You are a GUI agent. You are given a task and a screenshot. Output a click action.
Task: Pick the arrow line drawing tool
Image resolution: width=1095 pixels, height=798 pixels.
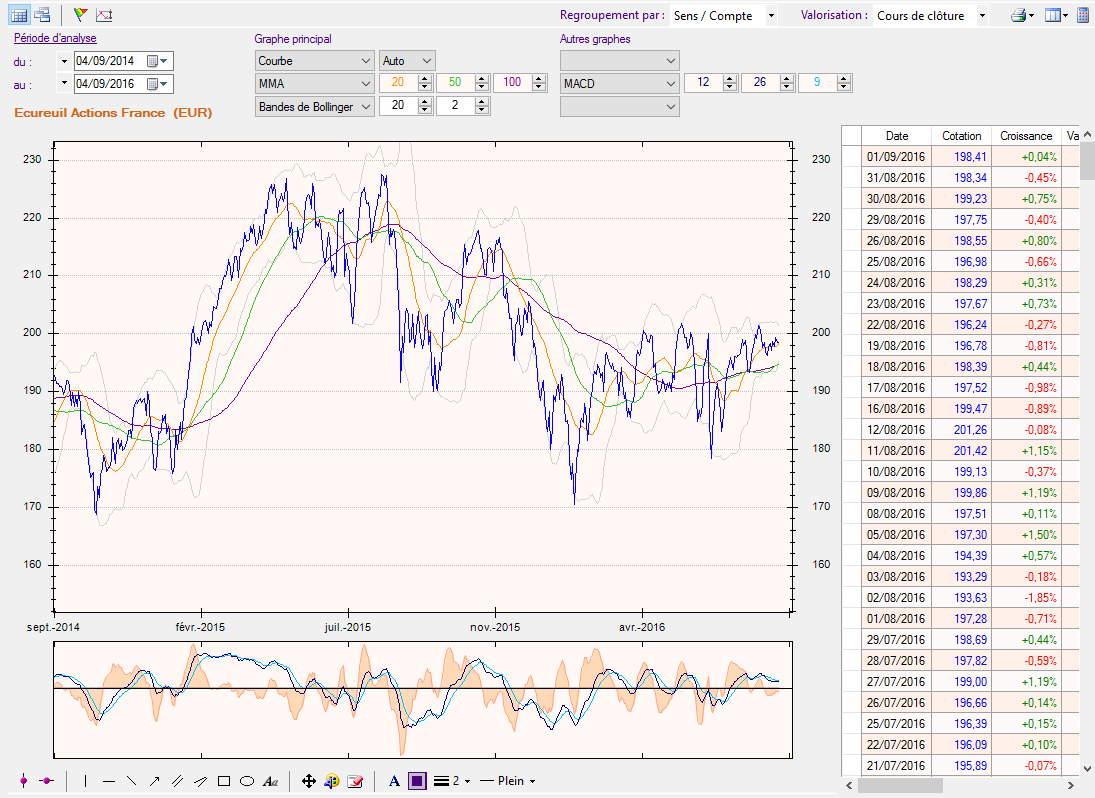155,781
